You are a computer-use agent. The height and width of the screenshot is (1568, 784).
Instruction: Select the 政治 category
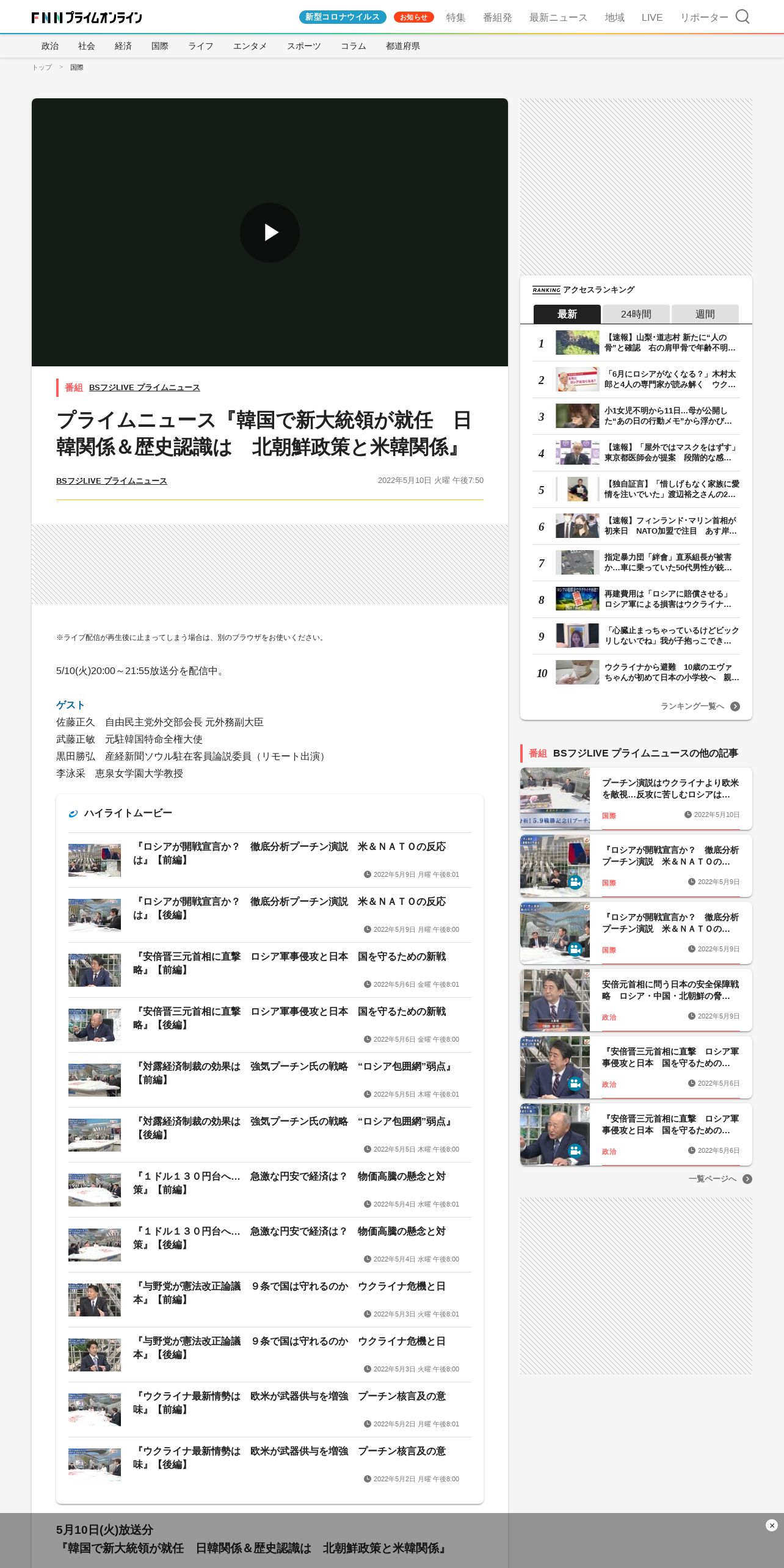point(50,46)
